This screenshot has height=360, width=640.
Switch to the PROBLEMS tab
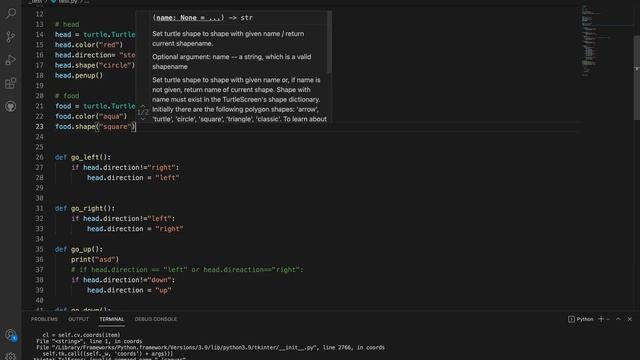tap(44, 319)
